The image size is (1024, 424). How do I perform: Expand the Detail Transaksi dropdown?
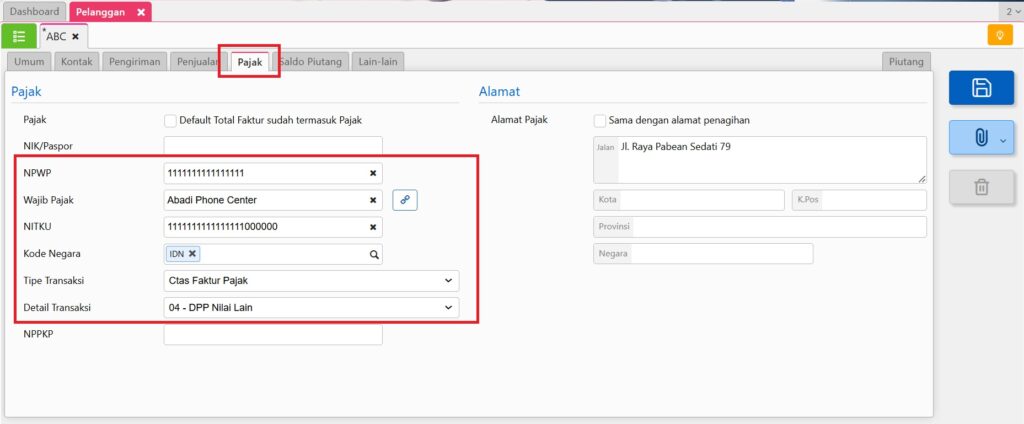click(x=447, y=308)
